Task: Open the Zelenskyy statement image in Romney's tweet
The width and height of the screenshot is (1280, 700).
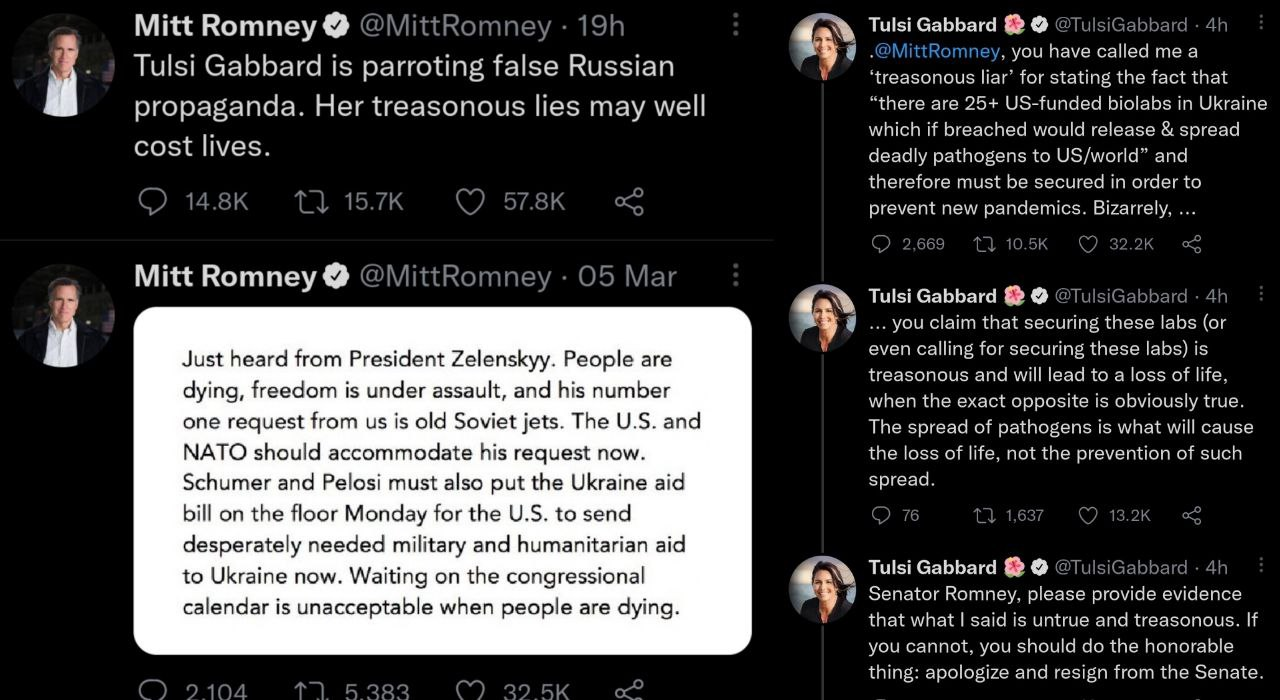Action: 442,480
